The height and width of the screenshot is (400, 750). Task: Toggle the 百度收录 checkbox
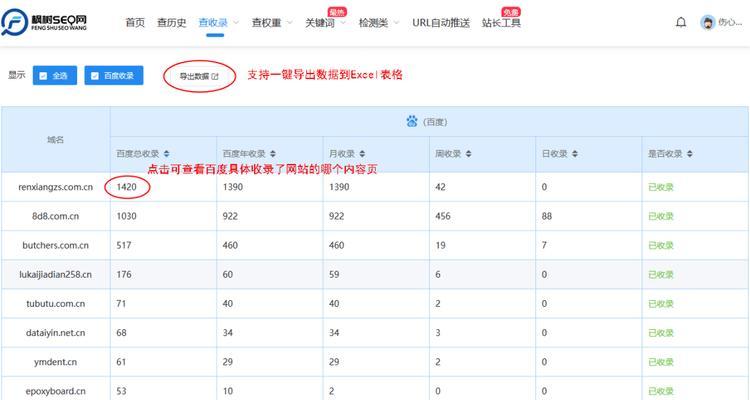95,75
